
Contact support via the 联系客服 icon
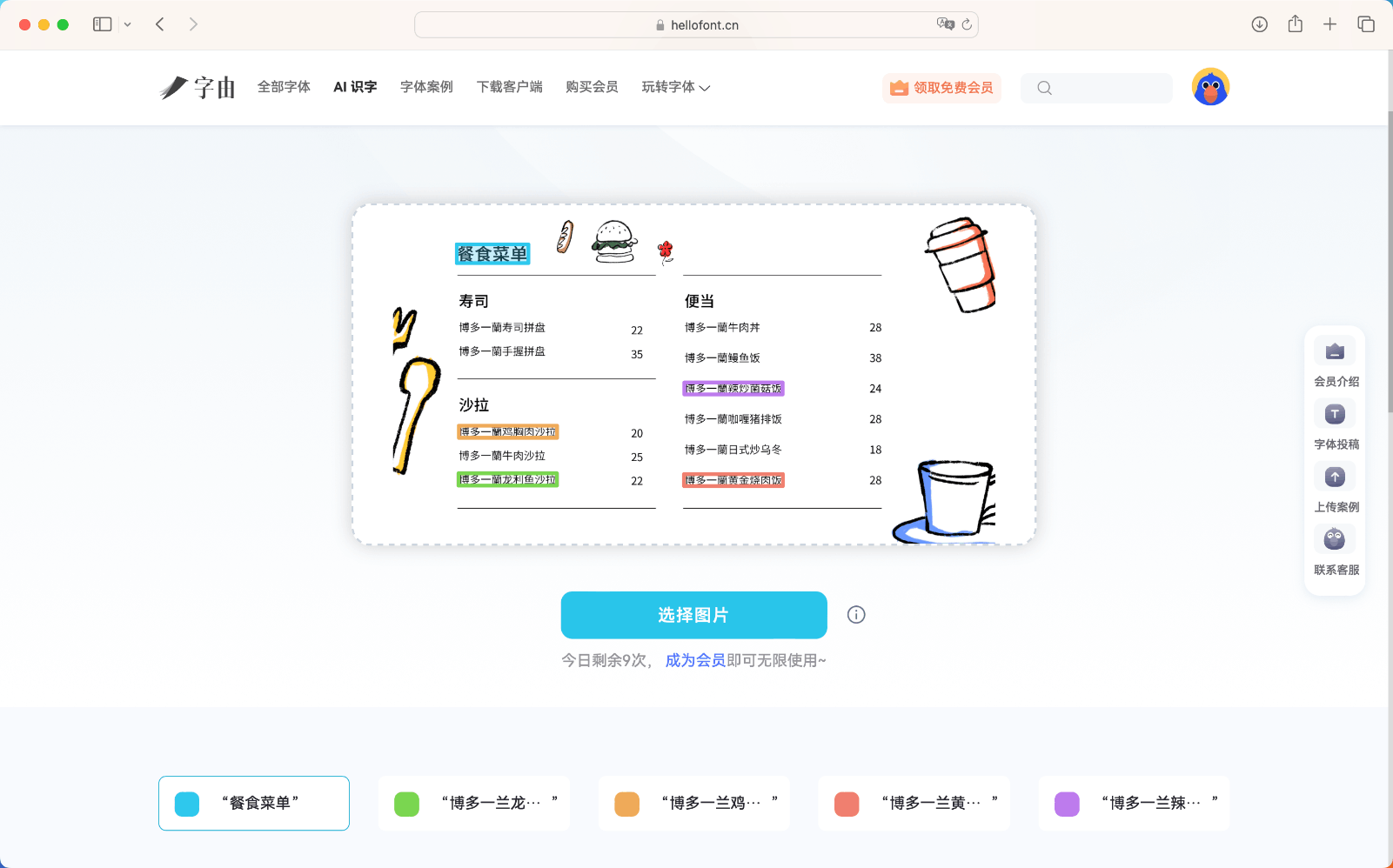pos(1335,539)
